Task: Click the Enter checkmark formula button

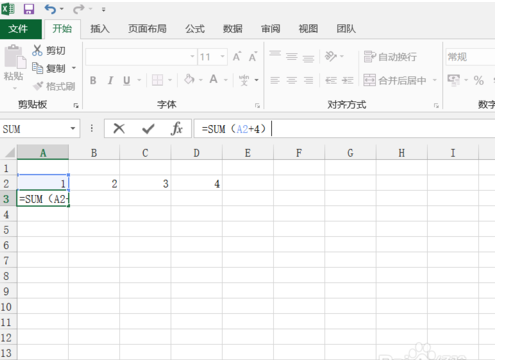Action: 148,128
